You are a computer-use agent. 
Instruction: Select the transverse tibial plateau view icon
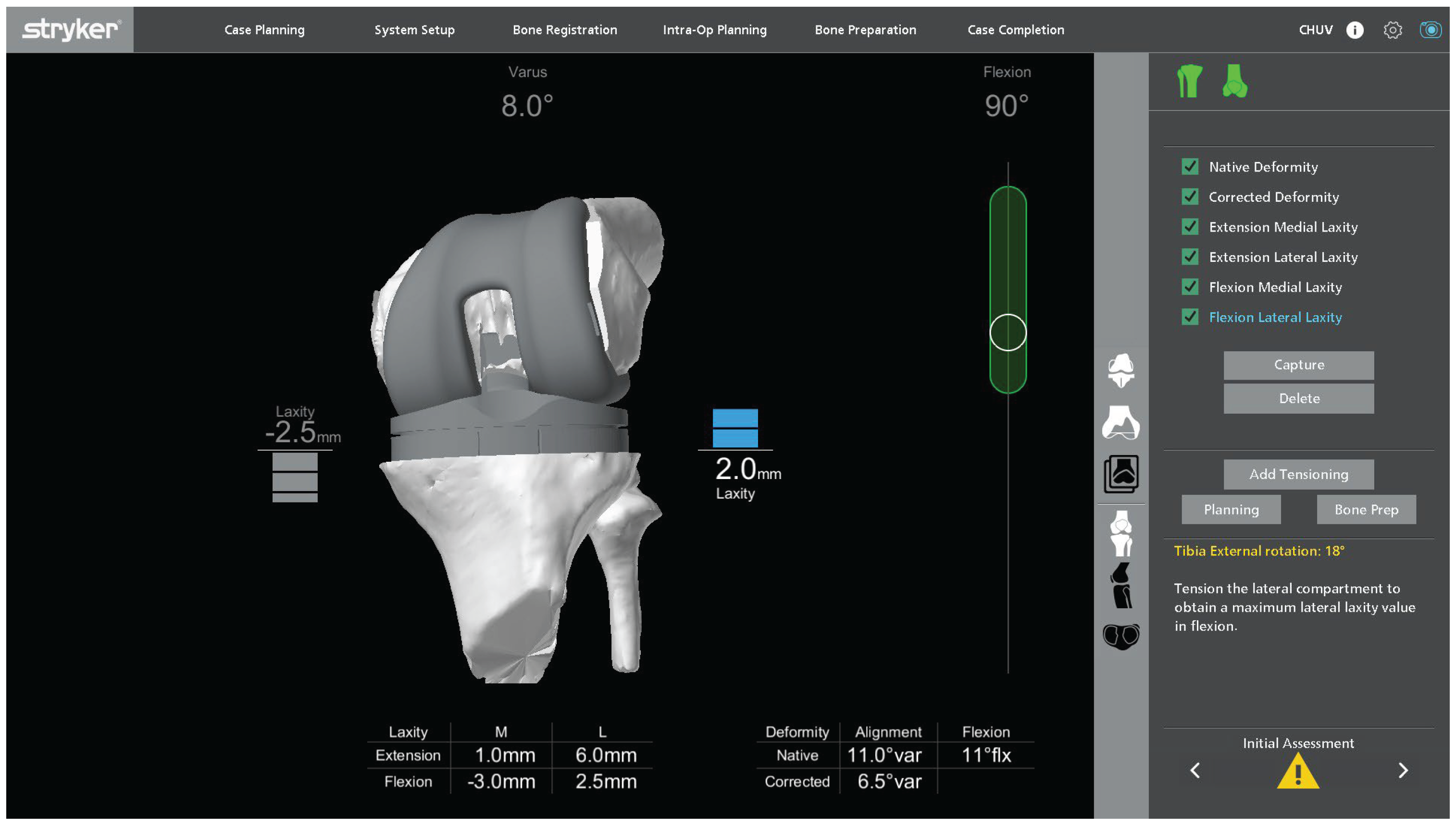pyautogui.click(x=1120, y=636)
